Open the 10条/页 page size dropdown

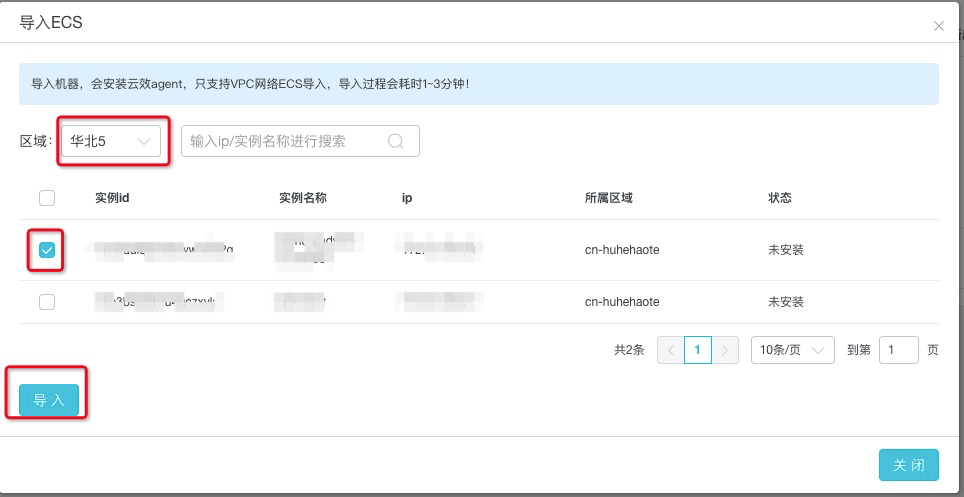(792, 350)
